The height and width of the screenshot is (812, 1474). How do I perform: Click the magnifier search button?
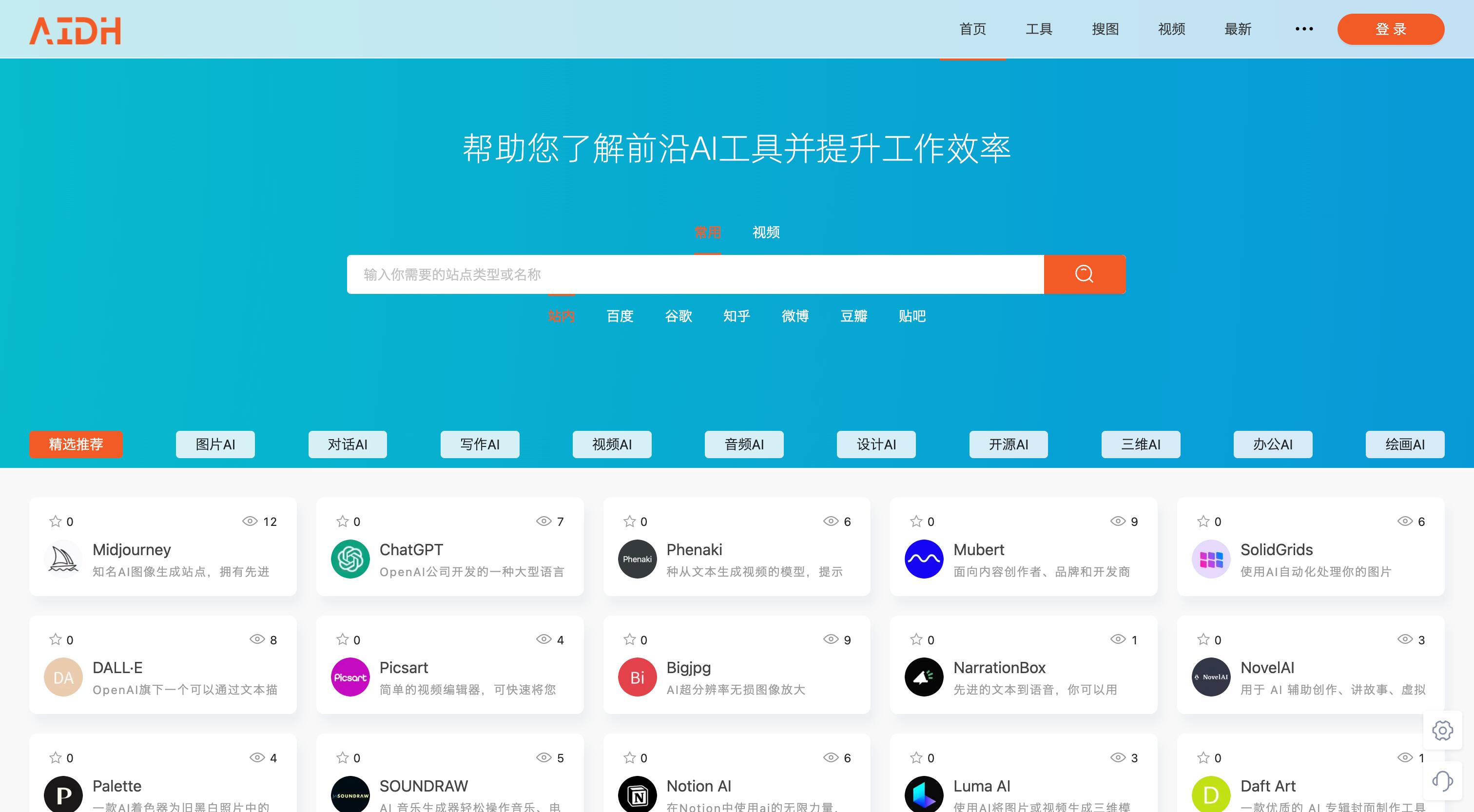1085,274
